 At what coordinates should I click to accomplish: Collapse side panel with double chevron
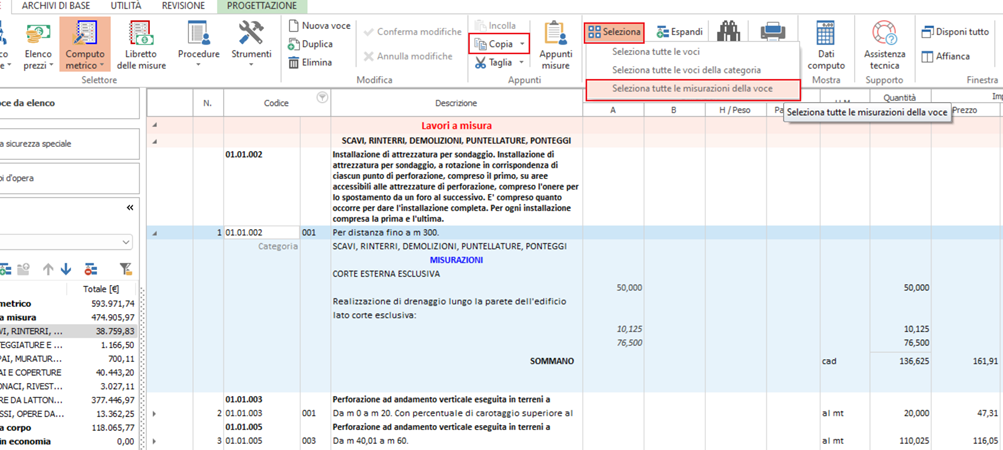[x=130, y=207]
